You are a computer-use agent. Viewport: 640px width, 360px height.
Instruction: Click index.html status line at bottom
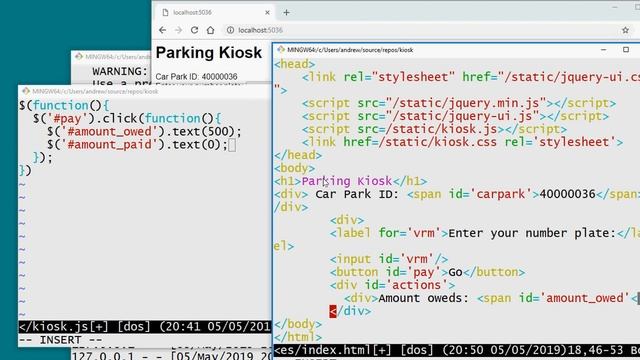point(456,350)
